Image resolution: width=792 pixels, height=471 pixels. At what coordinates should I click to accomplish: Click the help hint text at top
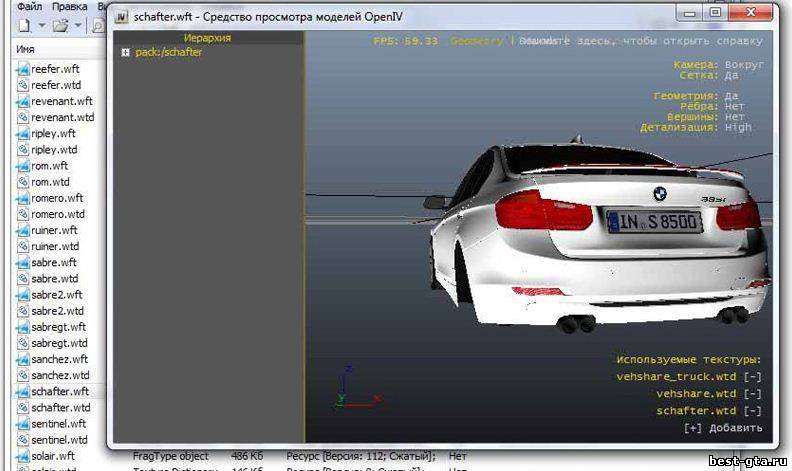pyautogui.click(x=640, y=41)
